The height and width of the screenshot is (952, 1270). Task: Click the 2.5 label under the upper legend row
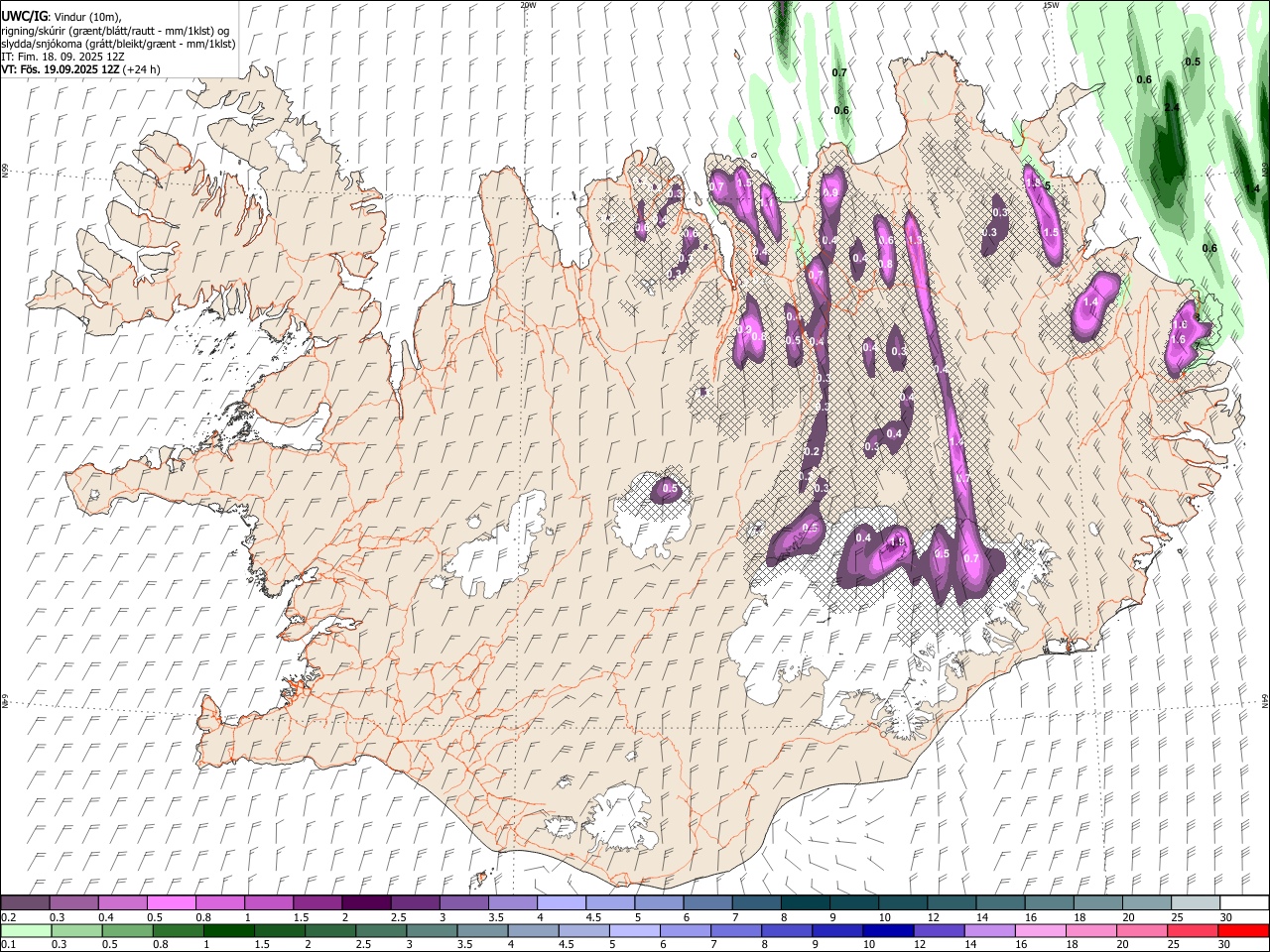coord(399,917)
